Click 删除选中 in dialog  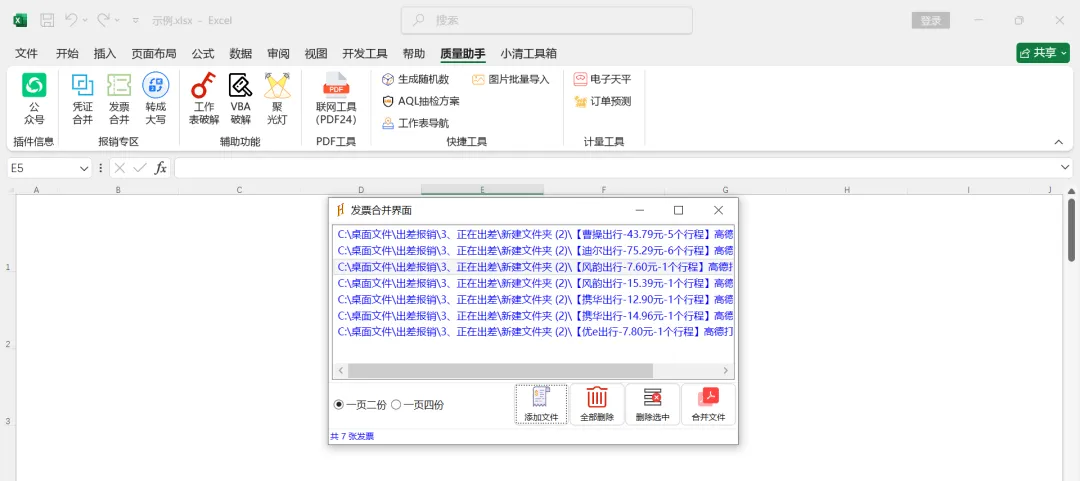tap(652, 405)
